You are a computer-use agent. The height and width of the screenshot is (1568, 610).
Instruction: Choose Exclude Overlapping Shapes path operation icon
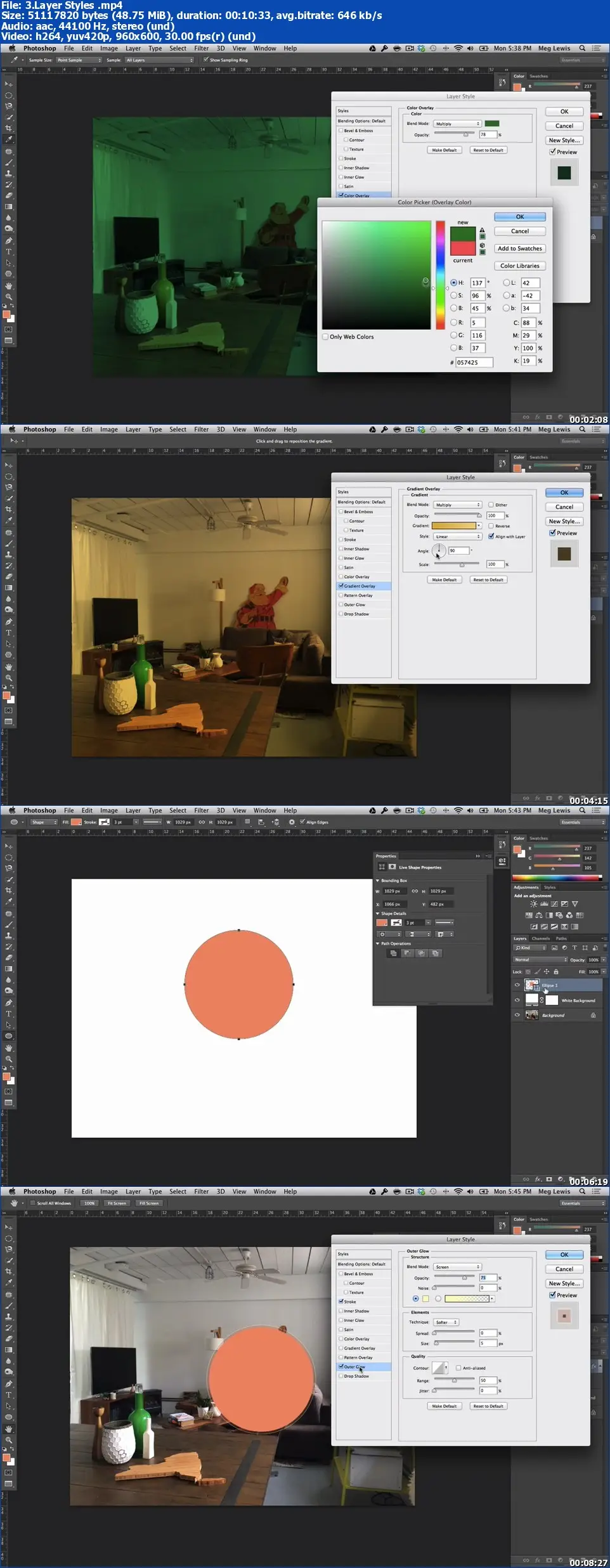tap(436, 953)
